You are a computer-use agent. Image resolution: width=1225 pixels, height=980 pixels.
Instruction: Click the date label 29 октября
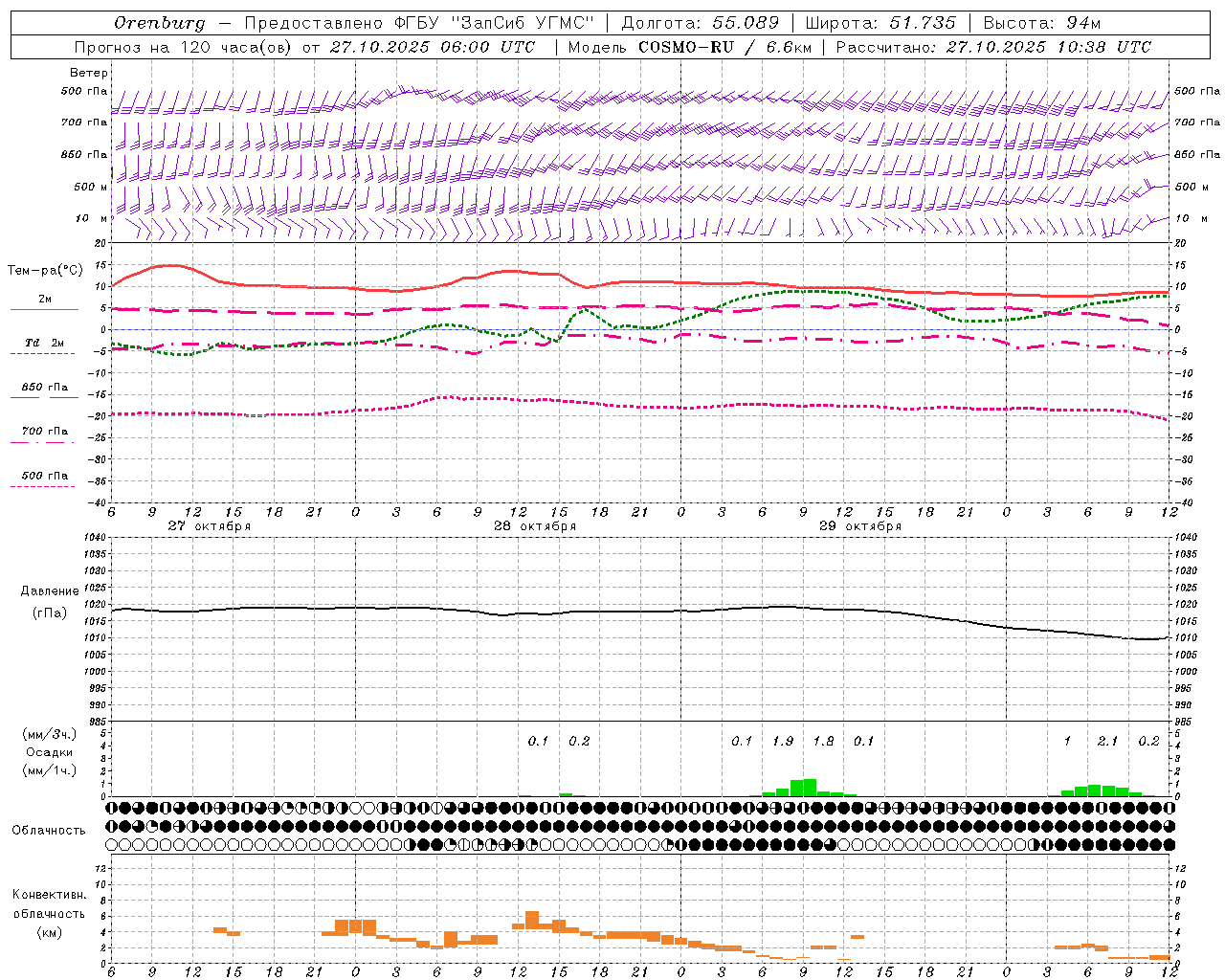860,526
